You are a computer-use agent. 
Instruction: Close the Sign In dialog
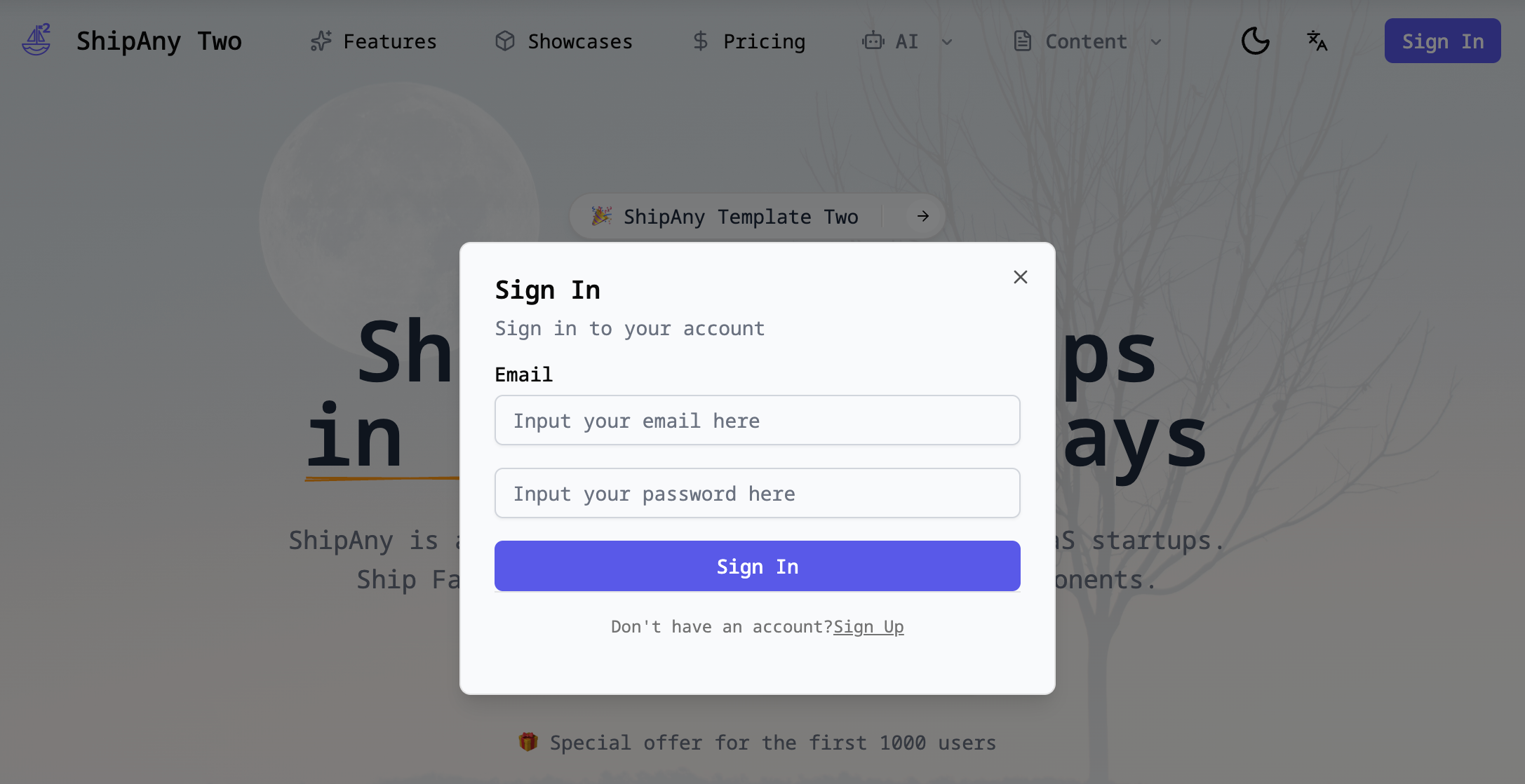click(x=1020, y=277)
